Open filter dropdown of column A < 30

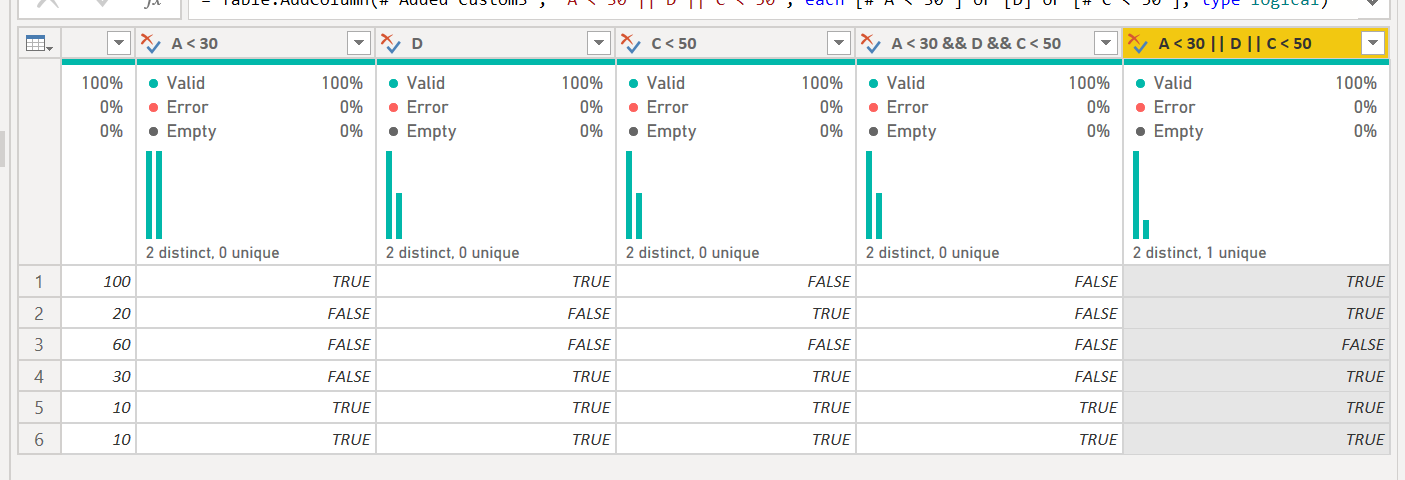(x=359, y=43)
